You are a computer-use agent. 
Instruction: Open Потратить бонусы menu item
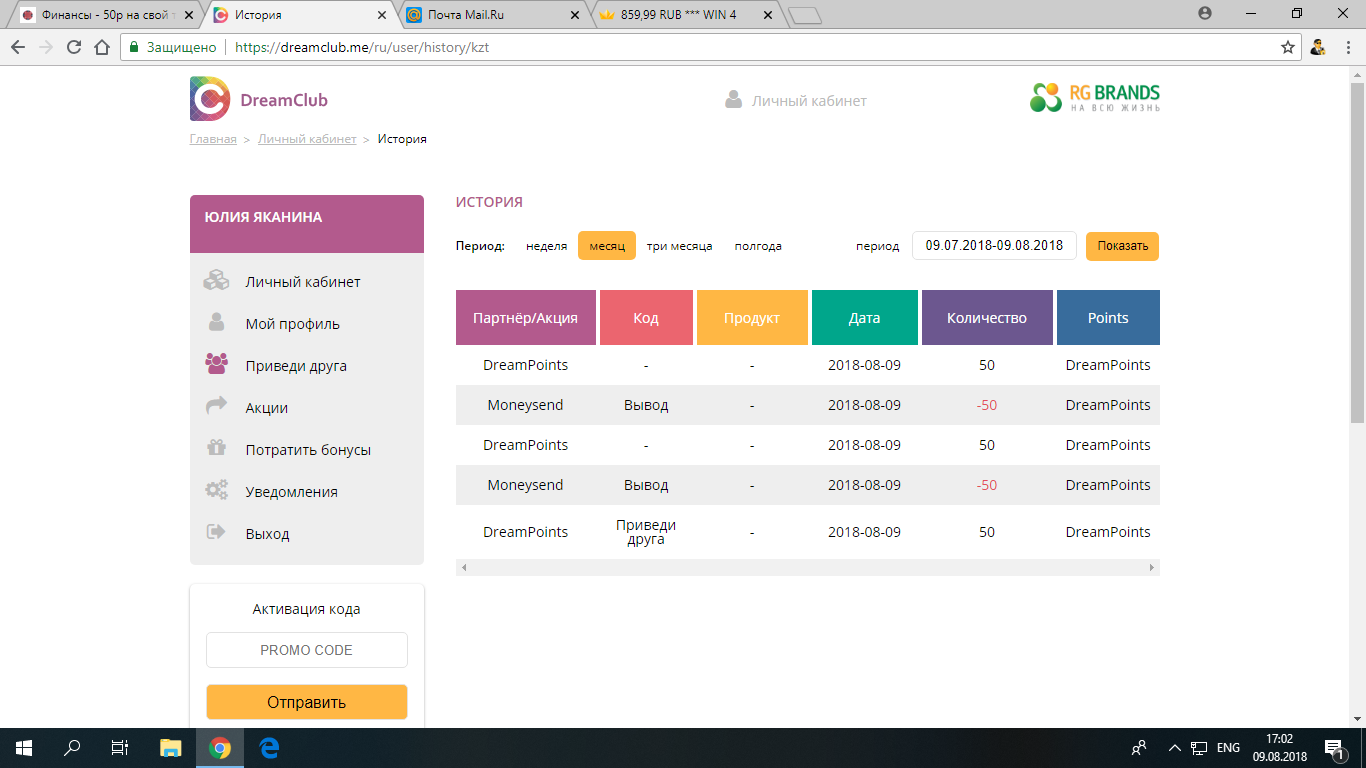click(x=308, y=450)
